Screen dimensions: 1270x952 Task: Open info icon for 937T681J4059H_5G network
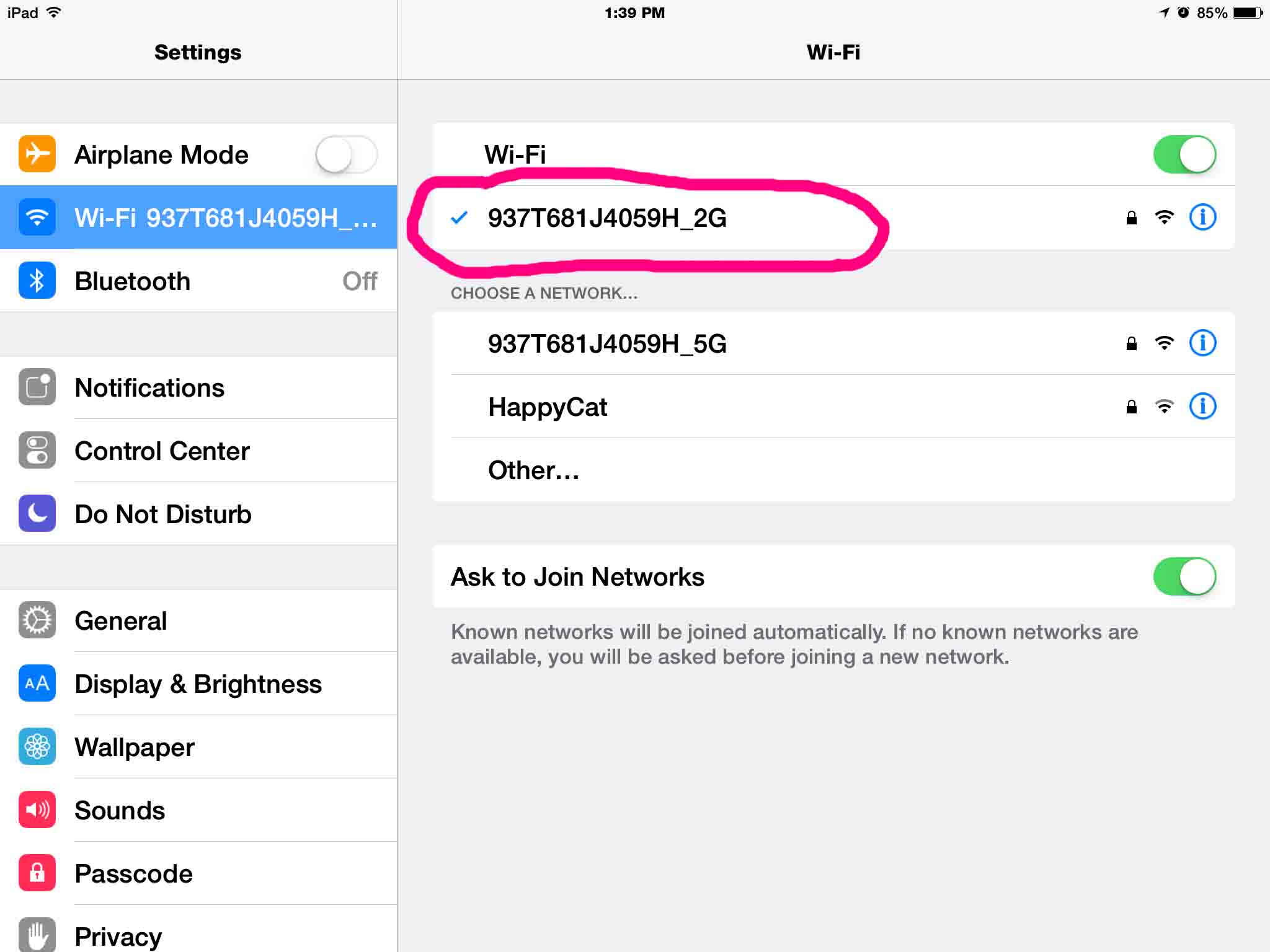[x=1202, y=343]
